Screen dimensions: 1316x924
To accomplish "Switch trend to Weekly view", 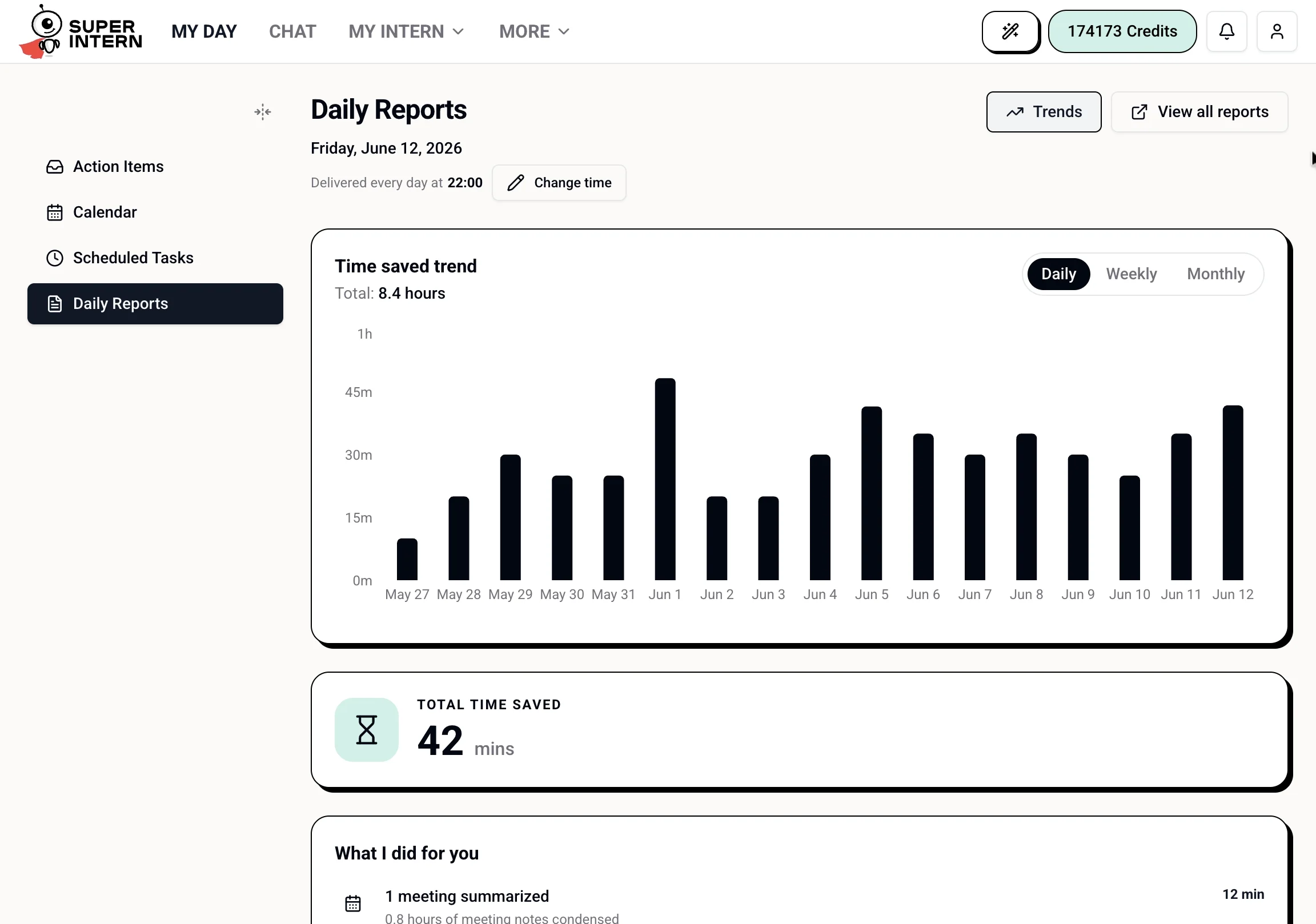I will [x=1132, y=274].
